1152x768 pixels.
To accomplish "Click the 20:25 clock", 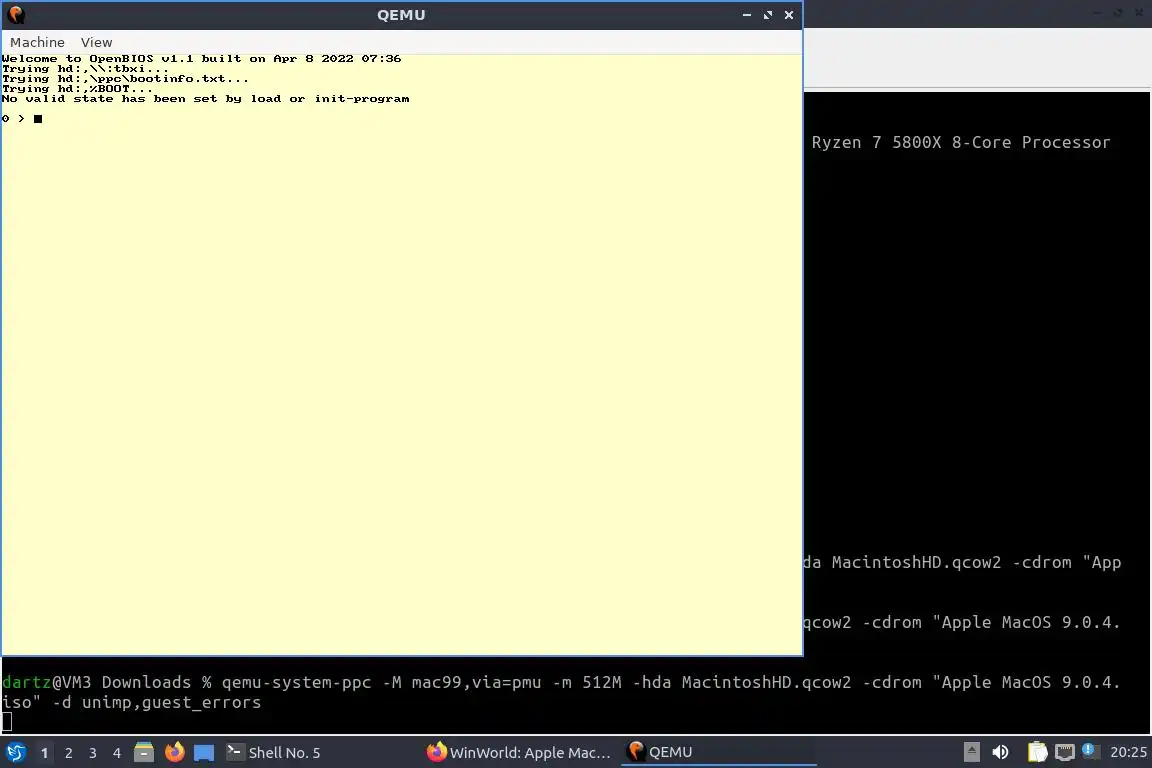I will tap(1128, 753).
